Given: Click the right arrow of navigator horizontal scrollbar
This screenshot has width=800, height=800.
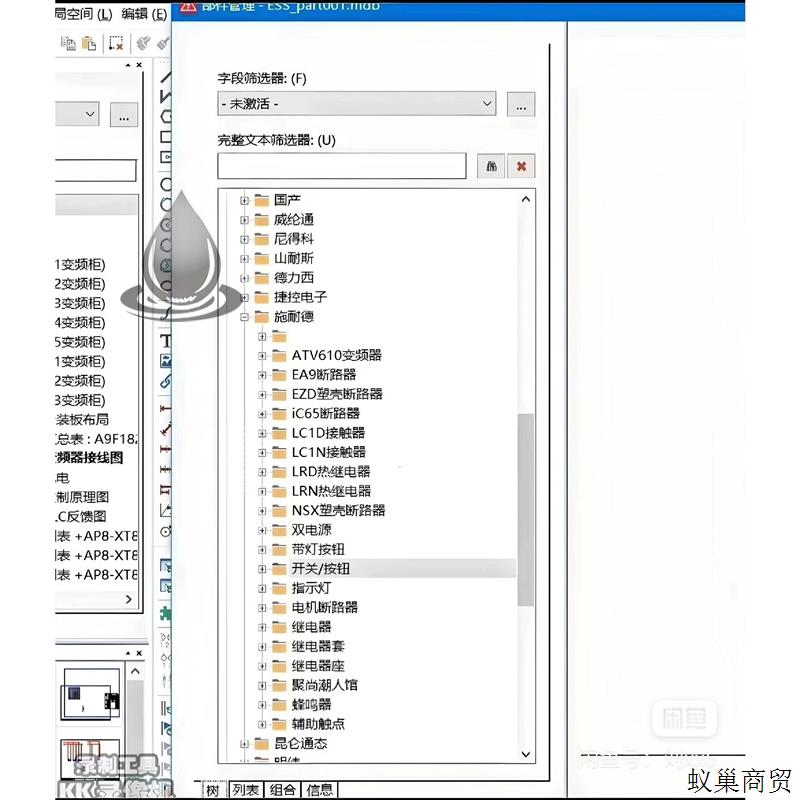Looking at the screenshot, I should coord(129,599).
